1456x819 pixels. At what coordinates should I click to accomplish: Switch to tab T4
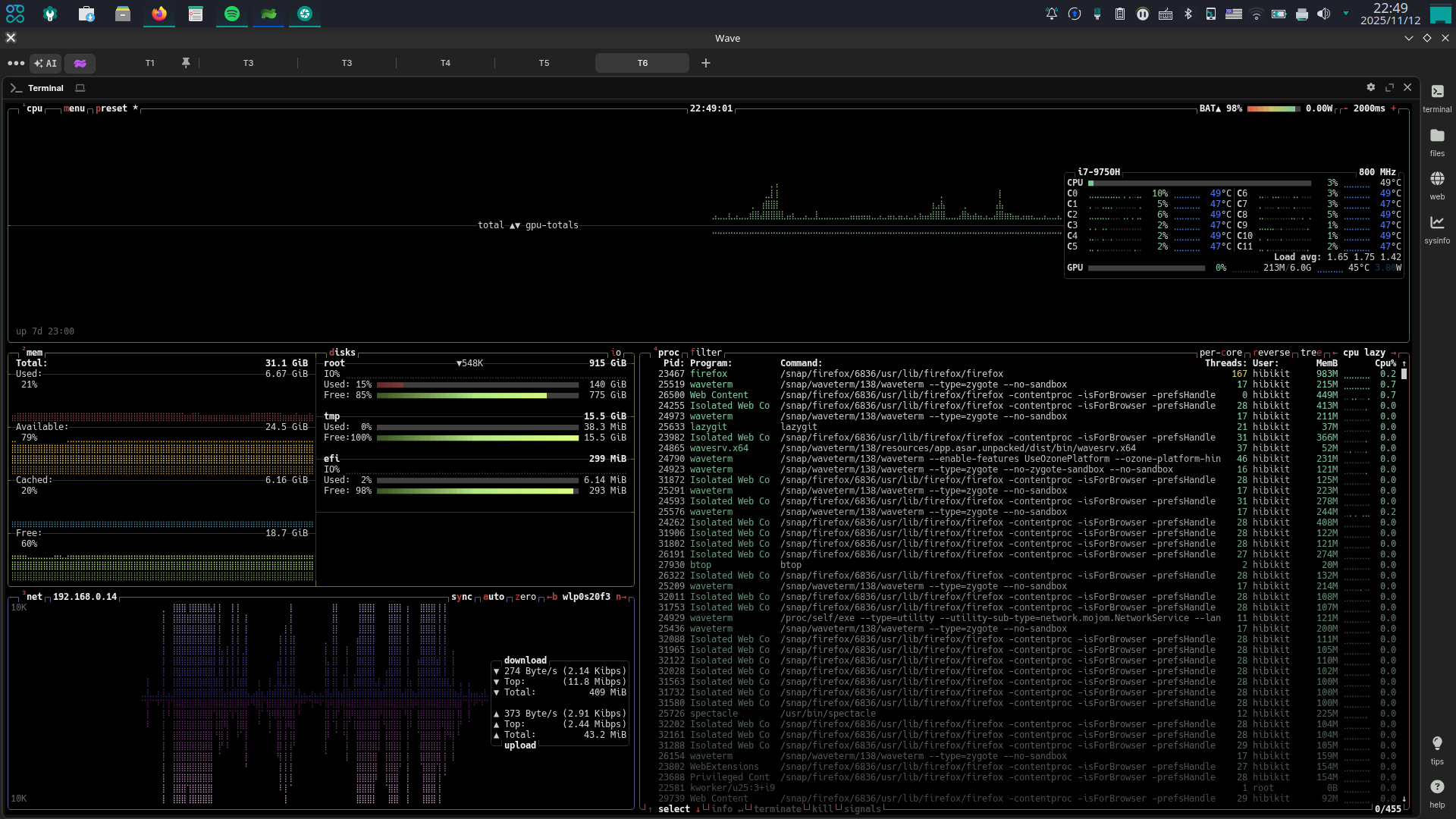[x=445, y=63]
